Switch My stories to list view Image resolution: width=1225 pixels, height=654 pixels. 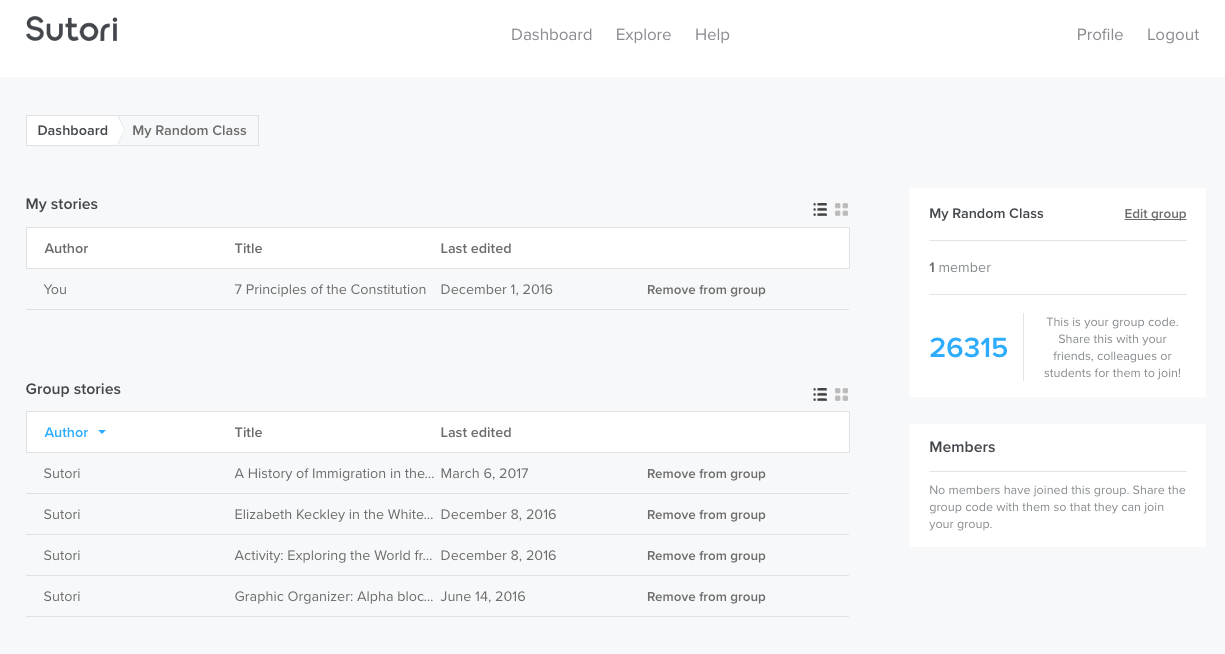820,209
